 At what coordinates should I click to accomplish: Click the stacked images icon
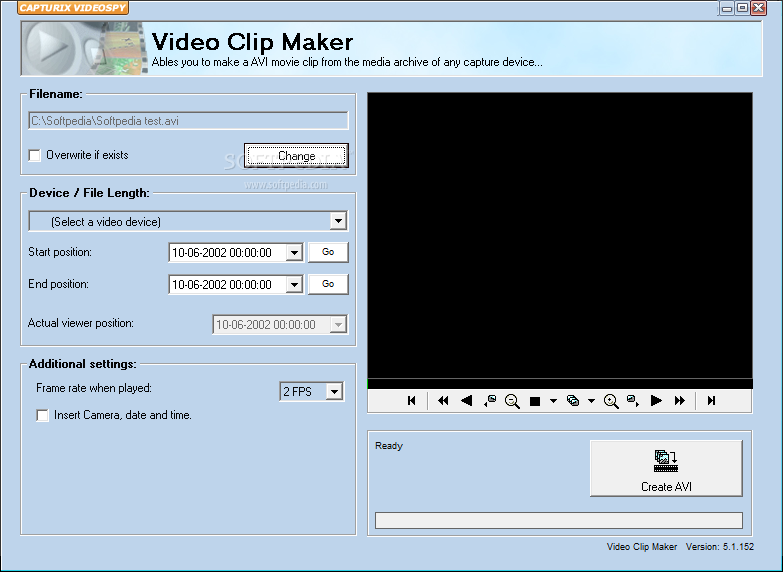(x=573, y=401)
